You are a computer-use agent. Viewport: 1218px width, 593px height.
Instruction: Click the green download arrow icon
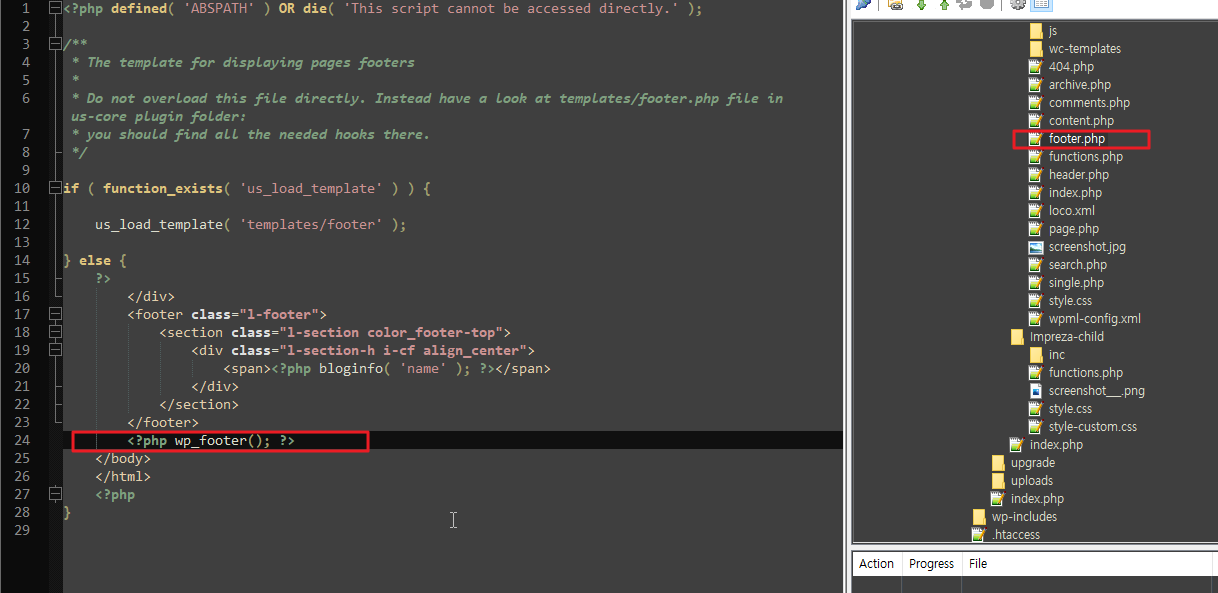click(921, 5)
